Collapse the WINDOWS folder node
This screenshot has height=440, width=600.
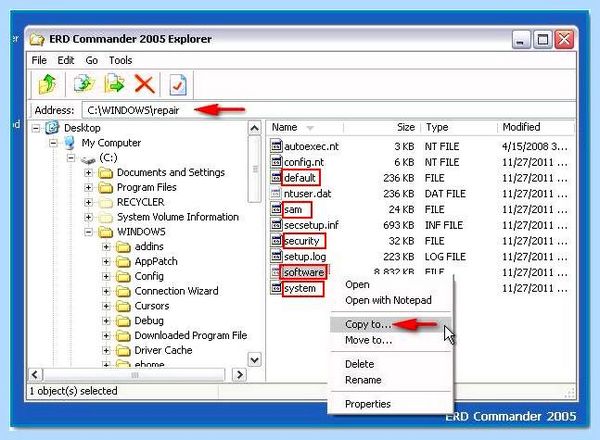[88, 232]
